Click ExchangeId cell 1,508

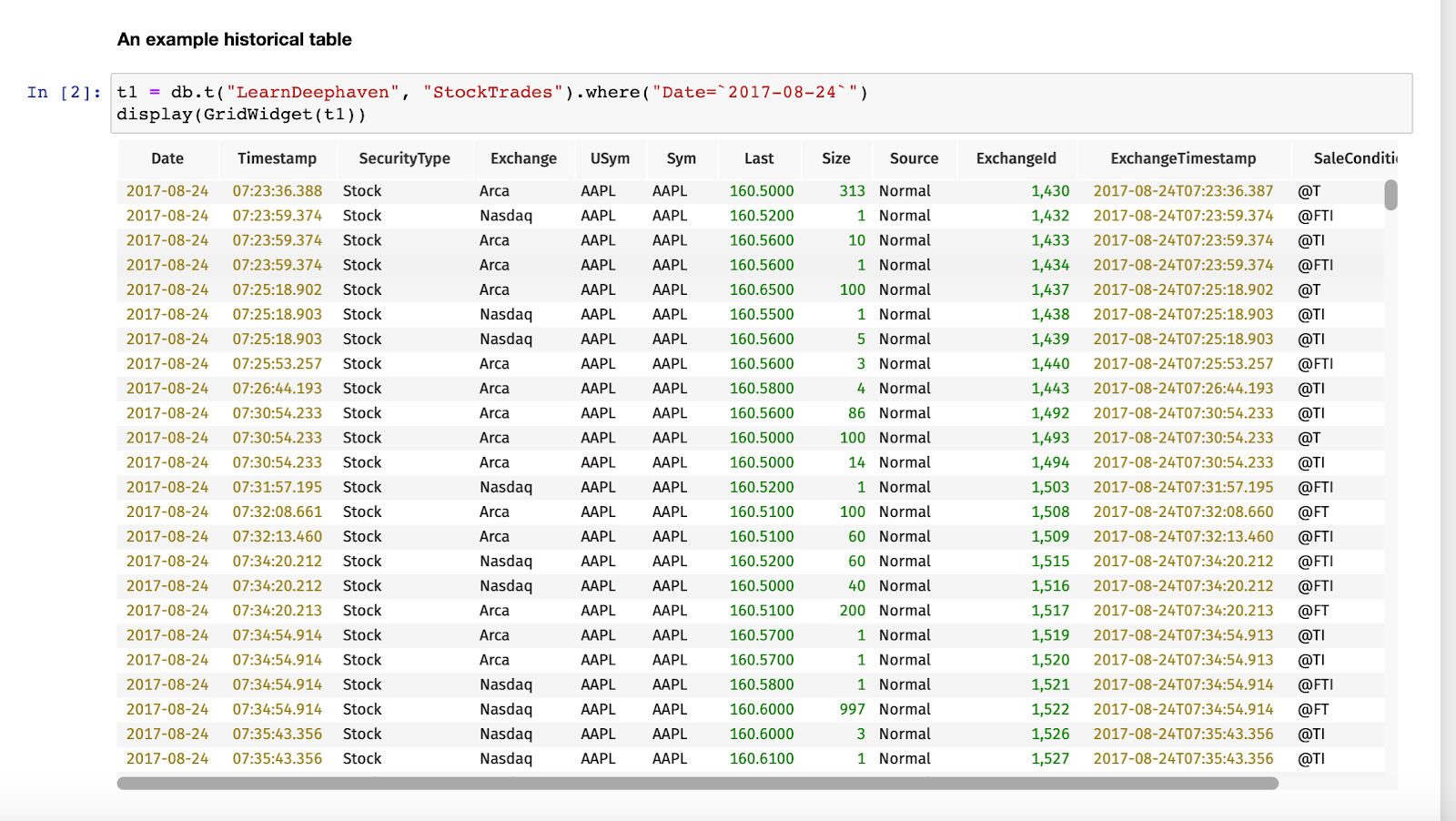1050,512
